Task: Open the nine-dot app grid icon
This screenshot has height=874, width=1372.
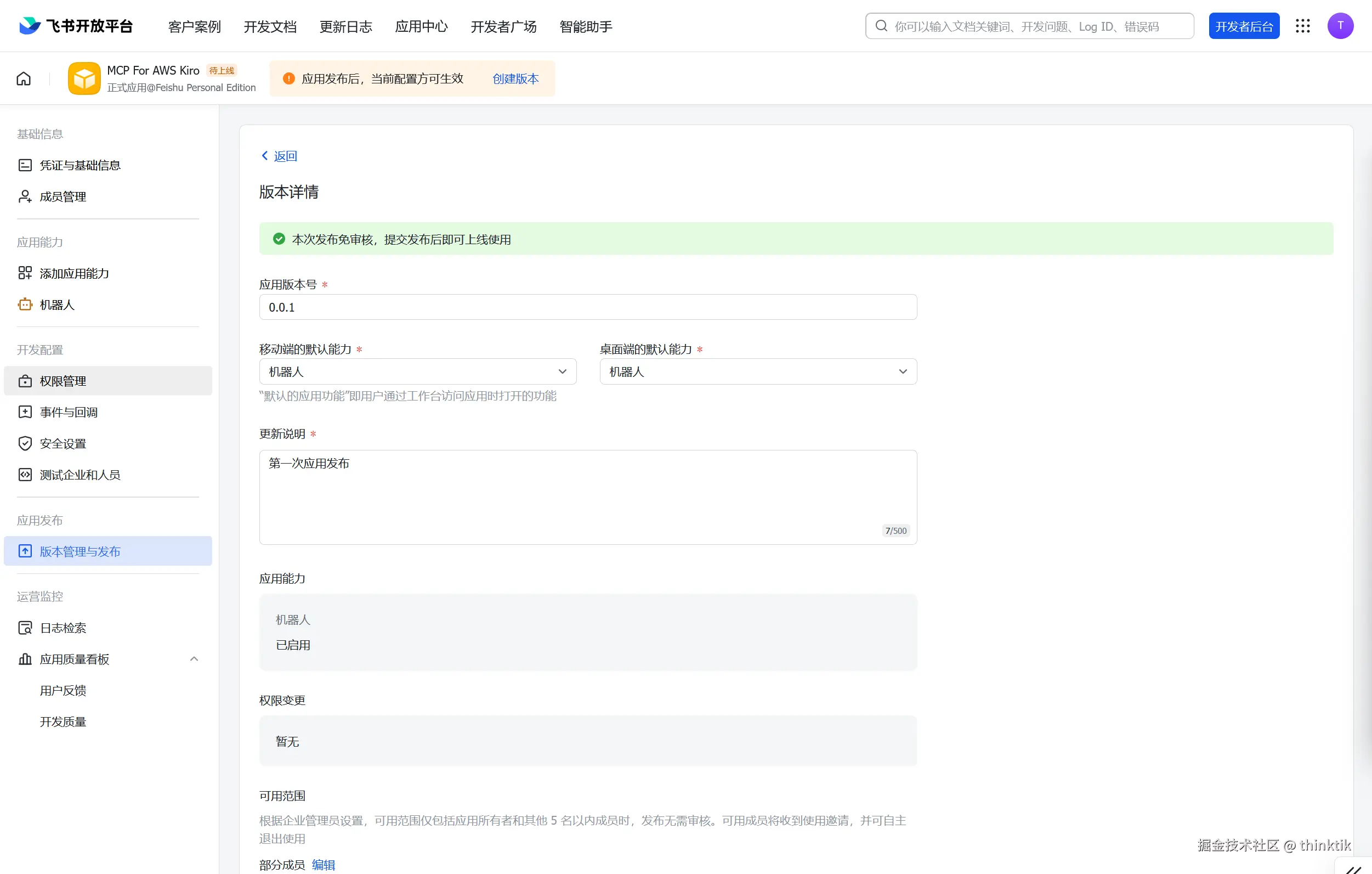Action: [1302, 26]
